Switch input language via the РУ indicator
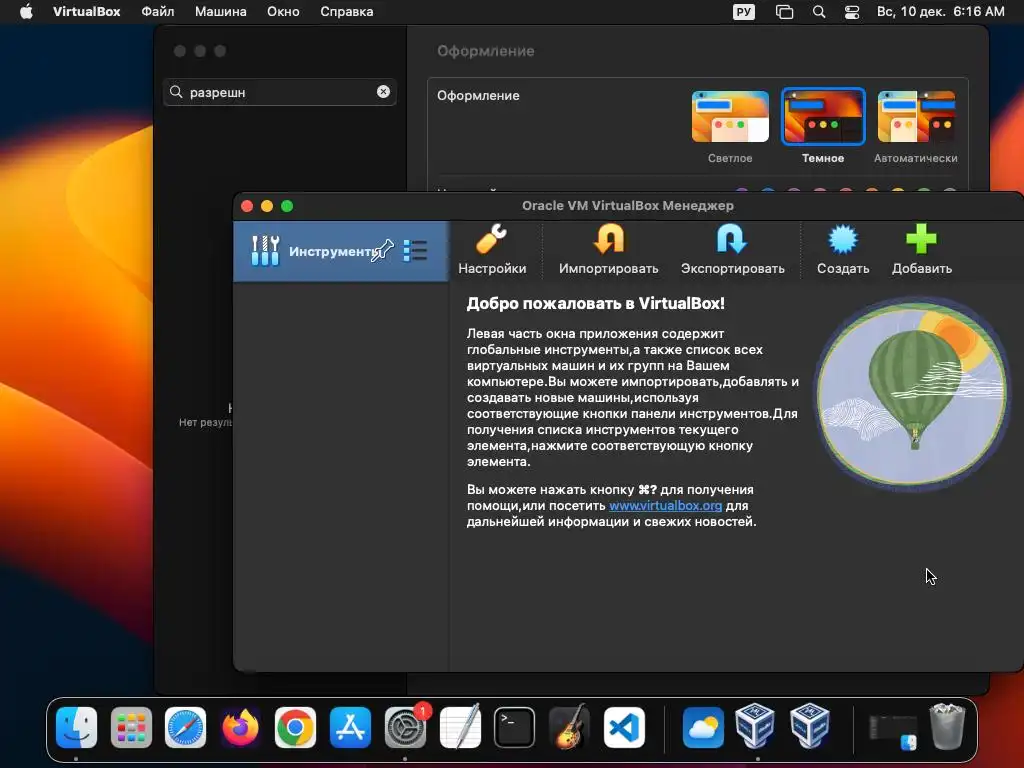The width and height of the screenshot is (1024, 768). (x=744, y=12)
